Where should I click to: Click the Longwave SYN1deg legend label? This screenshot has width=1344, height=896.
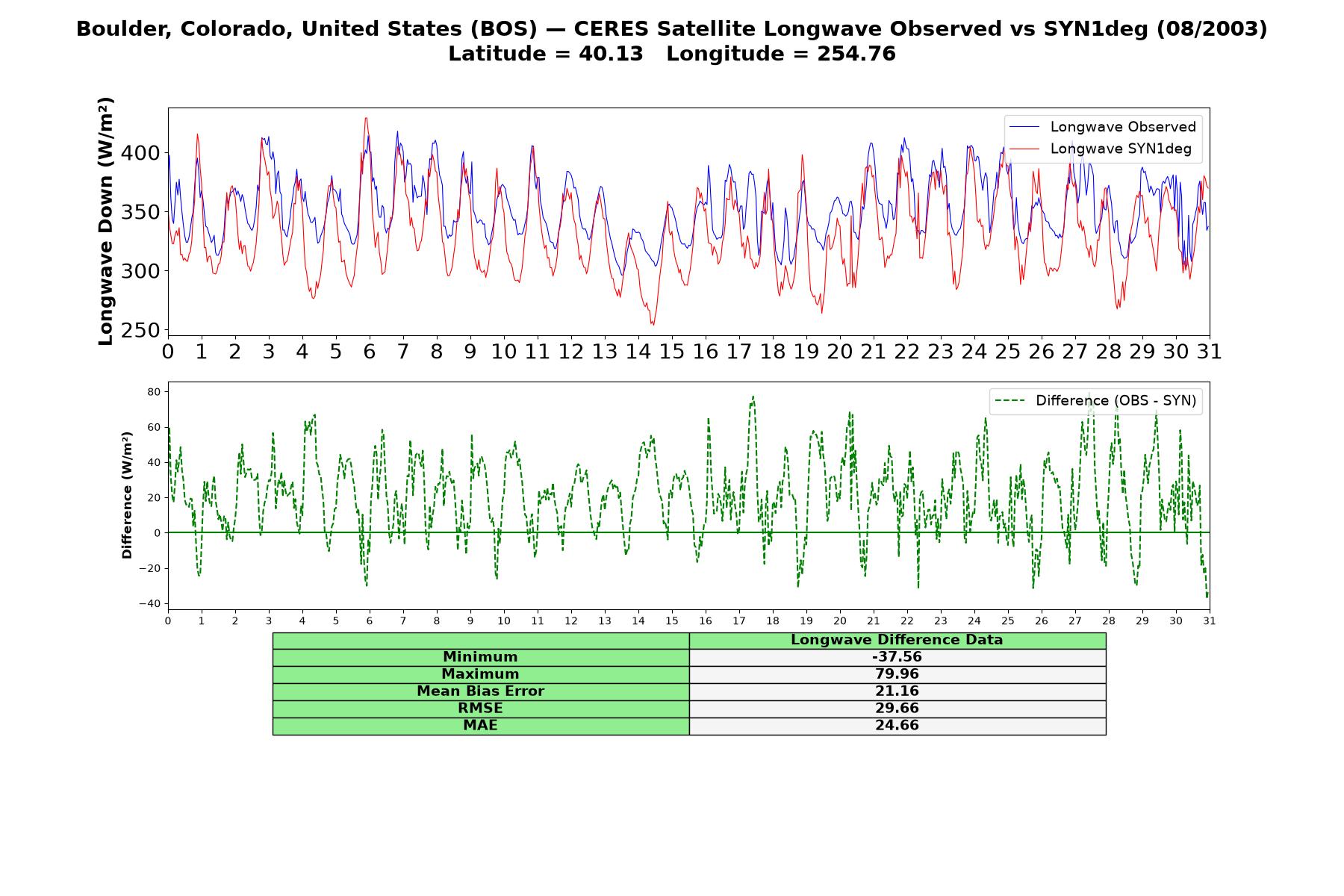click(1121, 149)
